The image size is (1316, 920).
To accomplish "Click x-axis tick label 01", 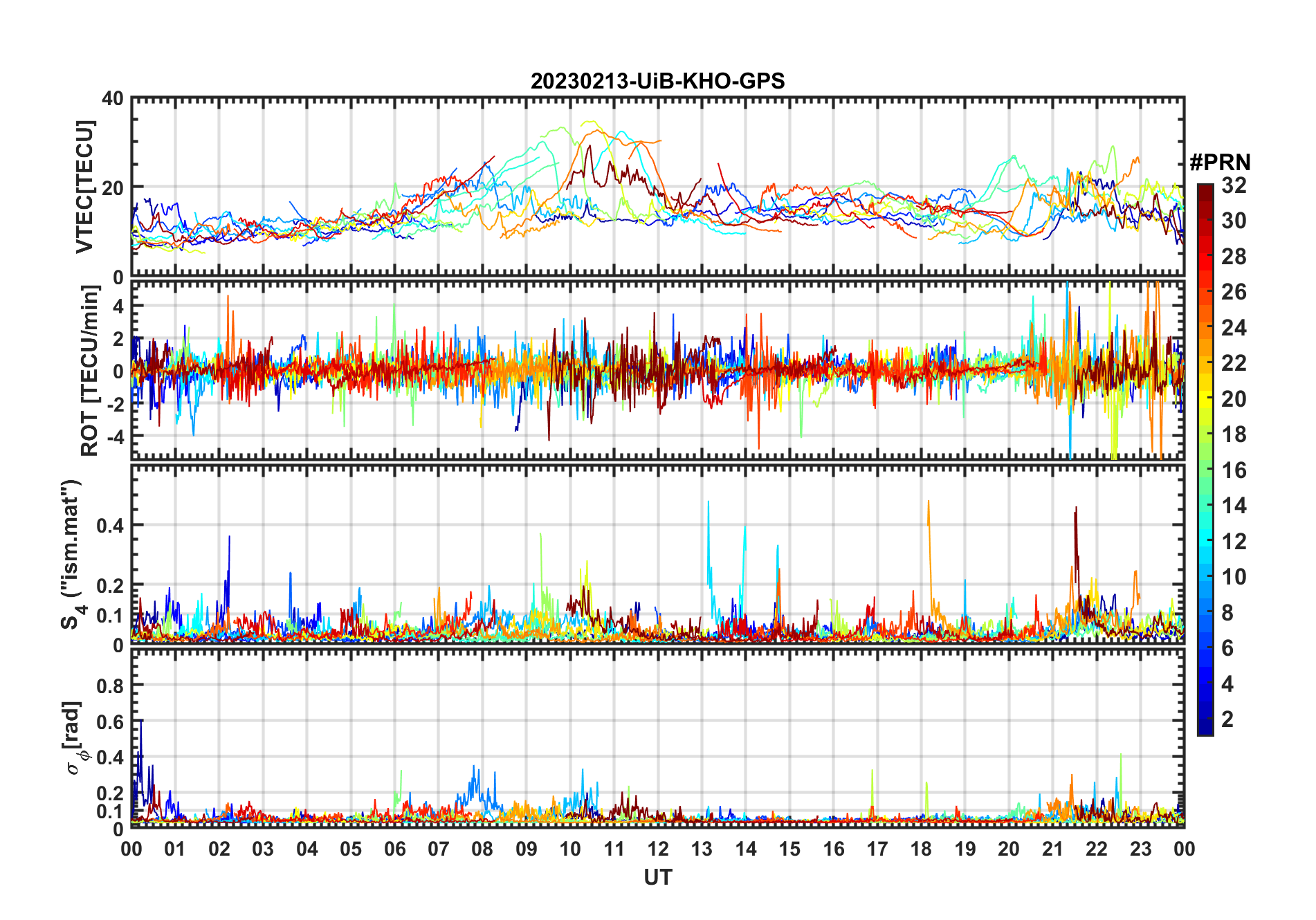I will 175,849.
